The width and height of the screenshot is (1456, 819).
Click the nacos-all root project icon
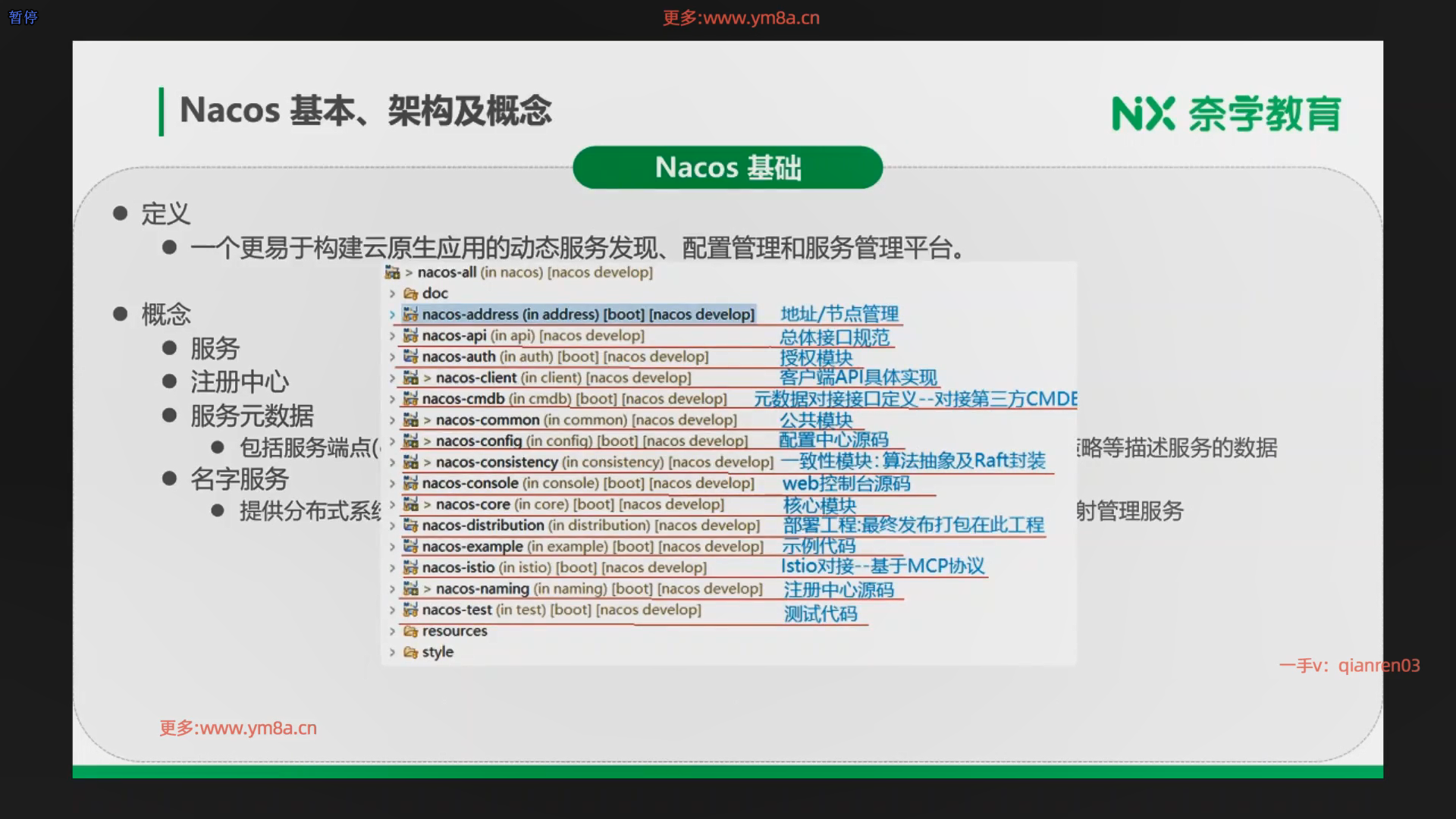392,272
